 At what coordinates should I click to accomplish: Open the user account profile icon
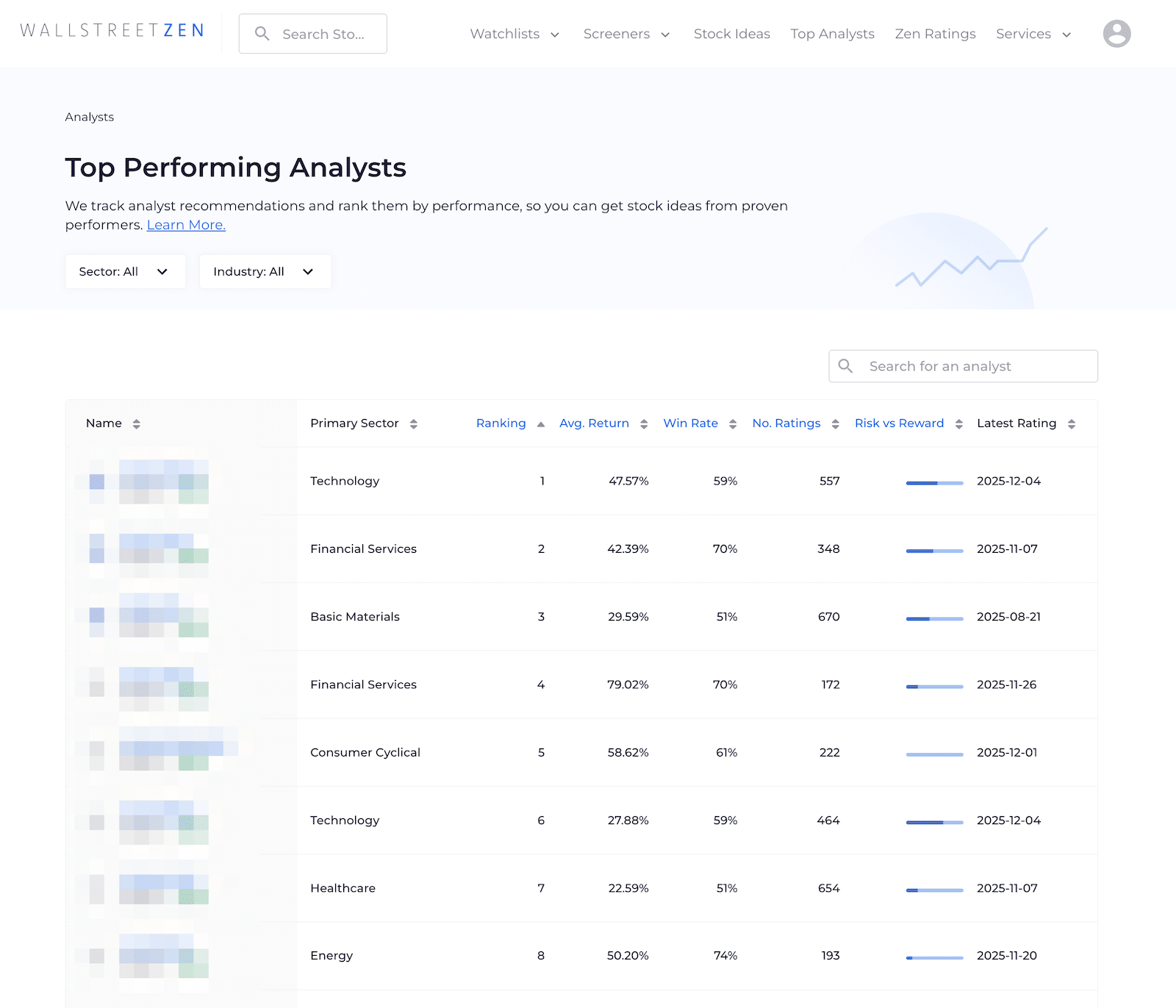click(1116, 34)
